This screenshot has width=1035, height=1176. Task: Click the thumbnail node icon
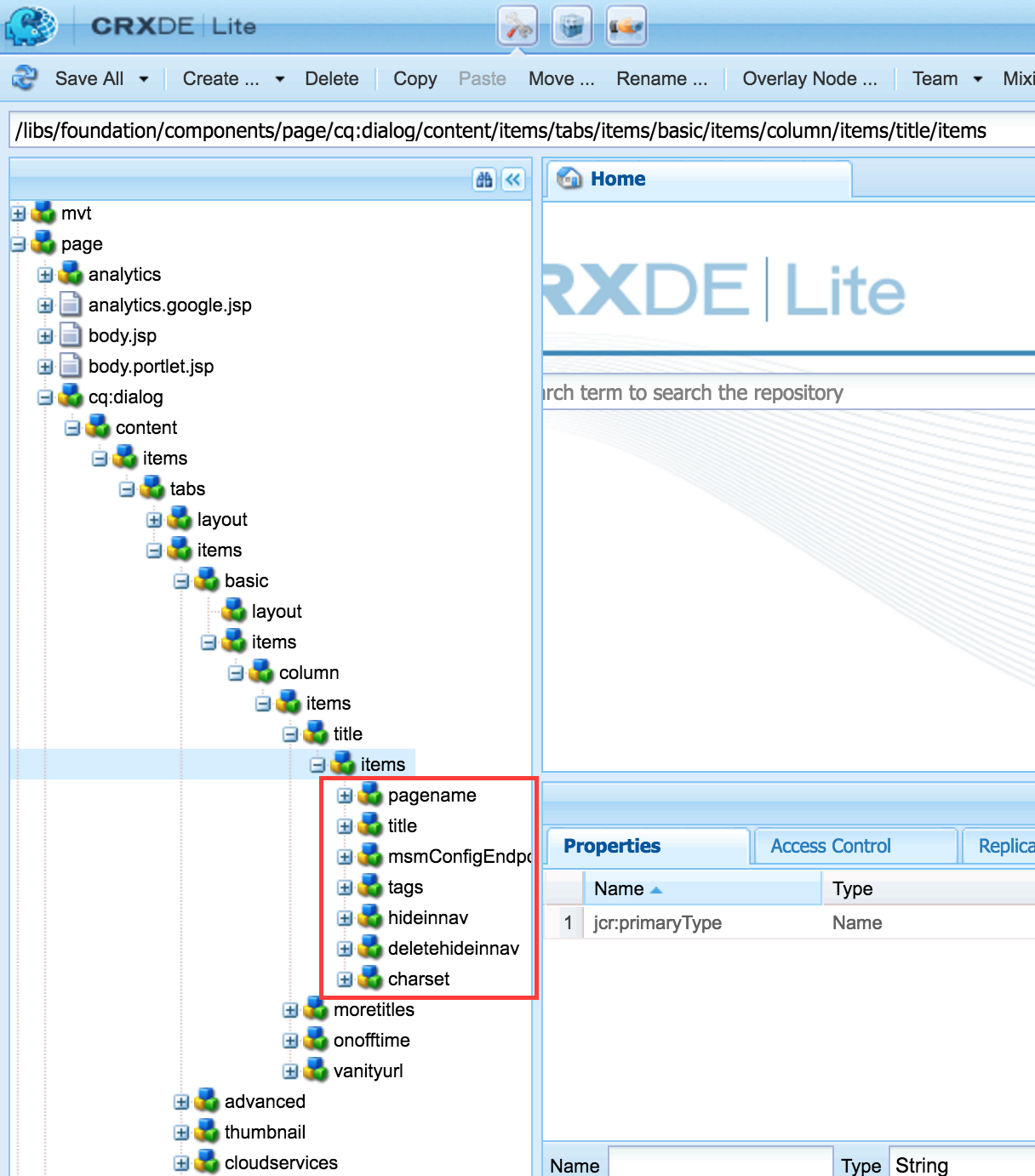point(207,1132)
